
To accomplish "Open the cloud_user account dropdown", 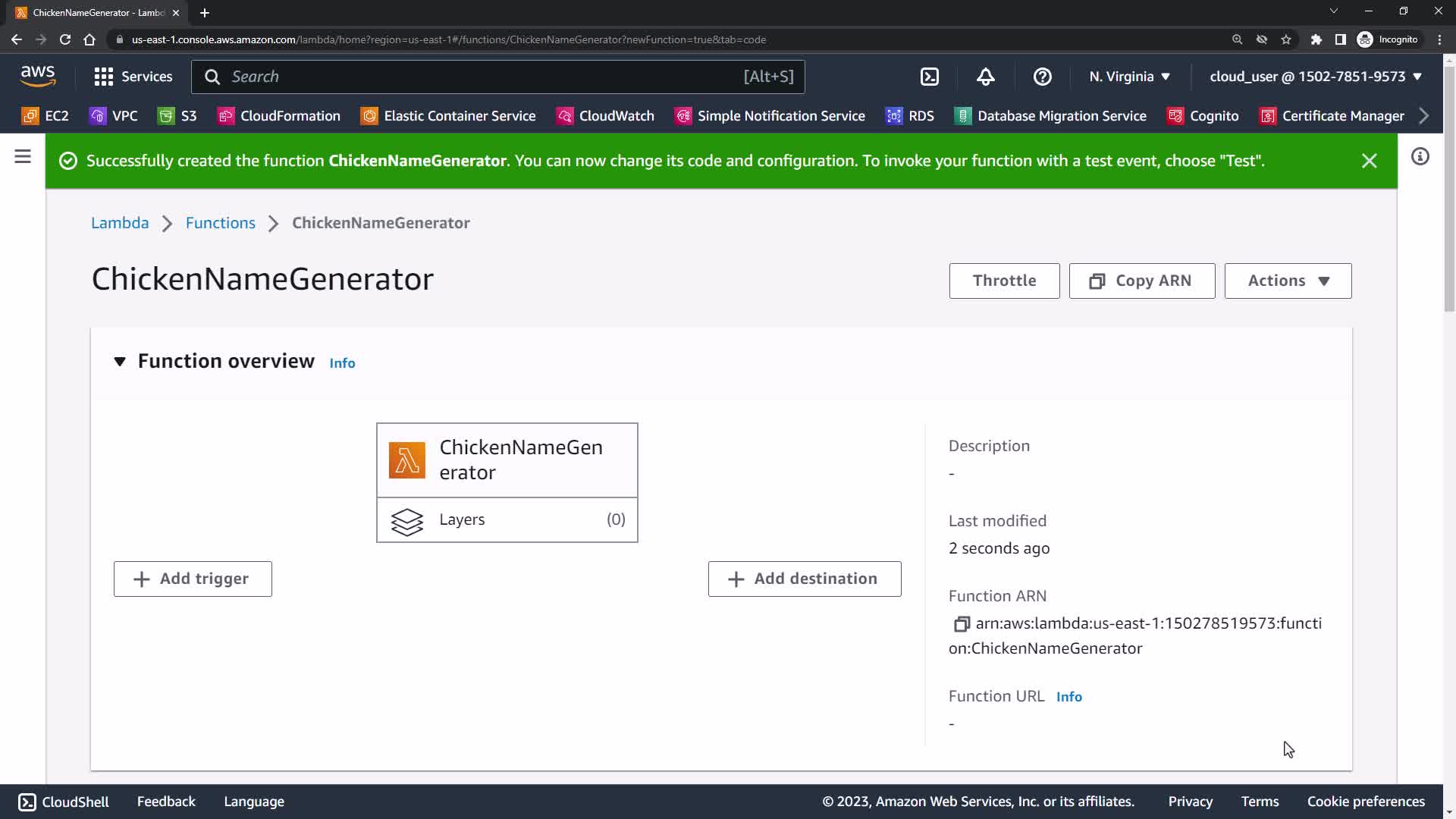I will (1315, 77).
